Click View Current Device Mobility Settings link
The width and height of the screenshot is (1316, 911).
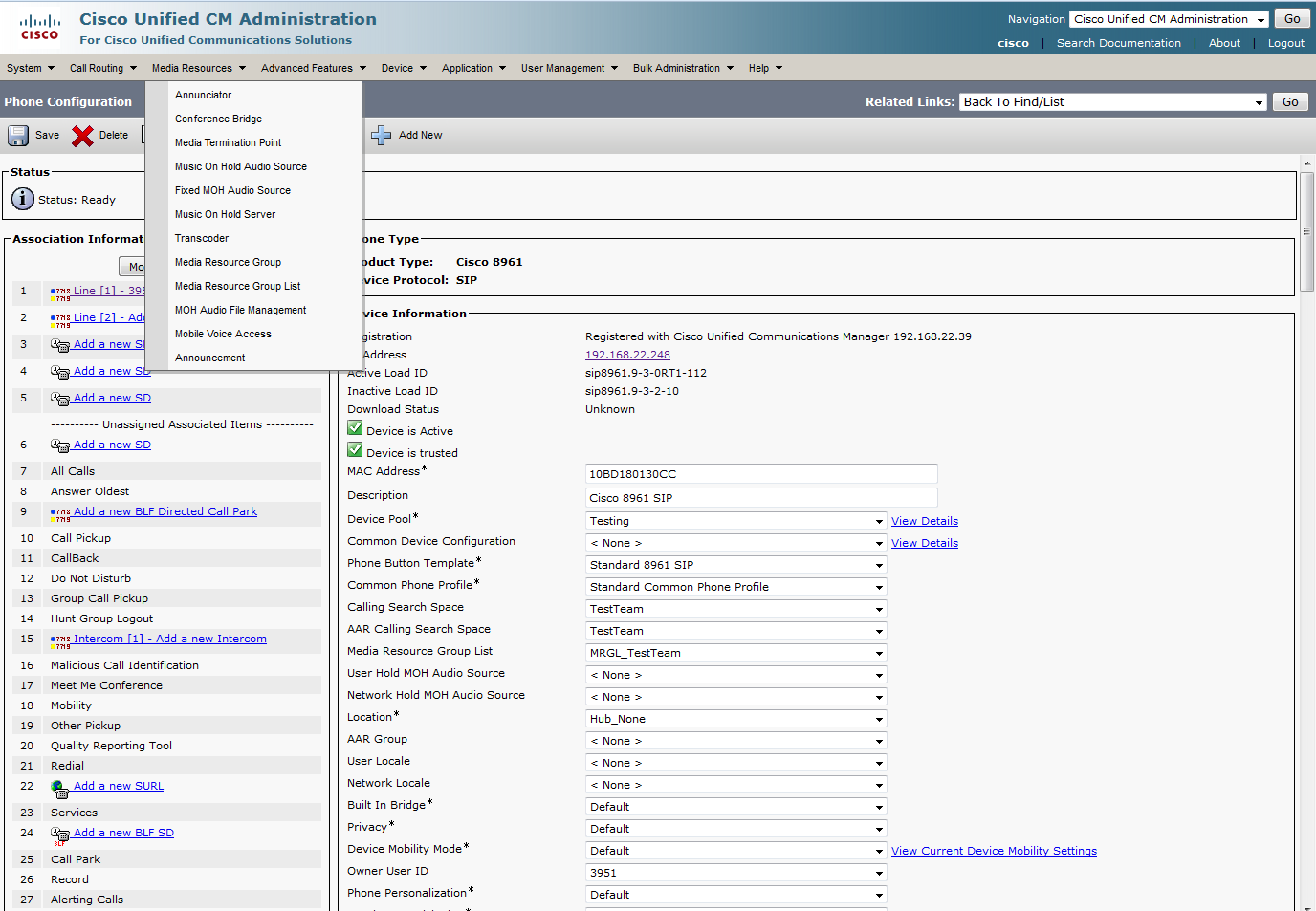[994, 851]
